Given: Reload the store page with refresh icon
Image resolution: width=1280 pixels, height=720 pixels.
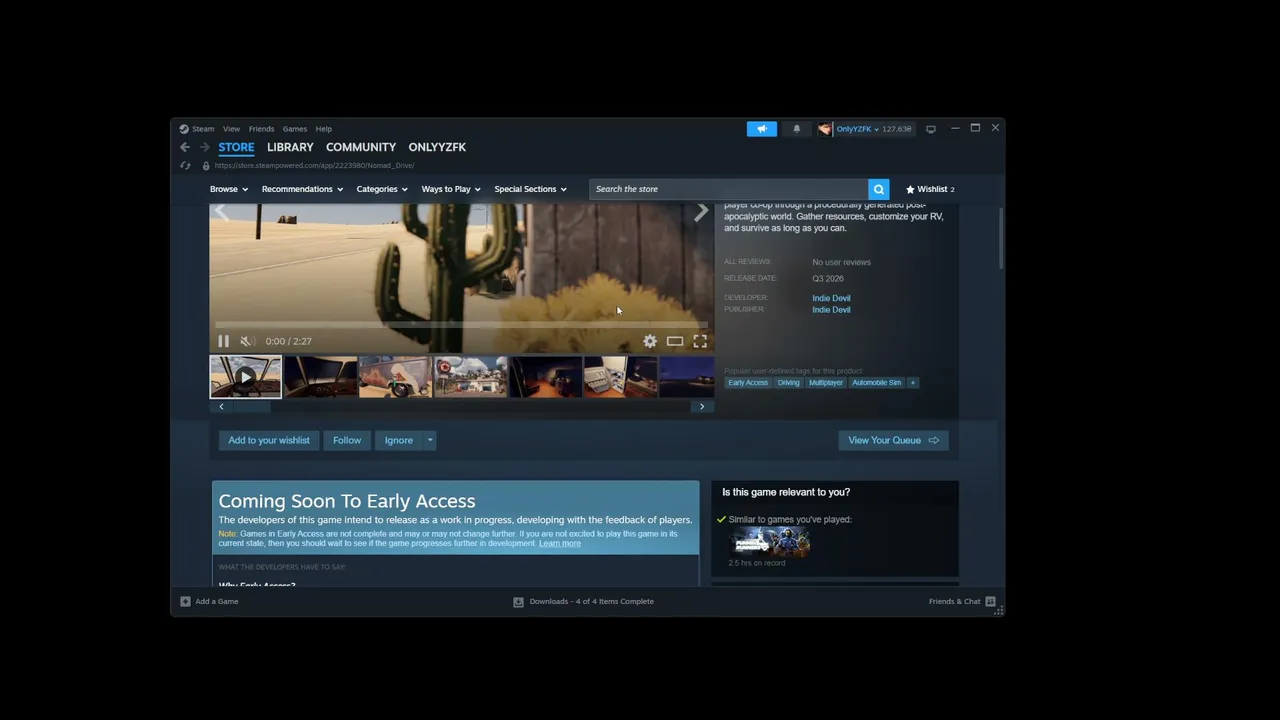Looking at the screenshot, I should coord(185,166).
